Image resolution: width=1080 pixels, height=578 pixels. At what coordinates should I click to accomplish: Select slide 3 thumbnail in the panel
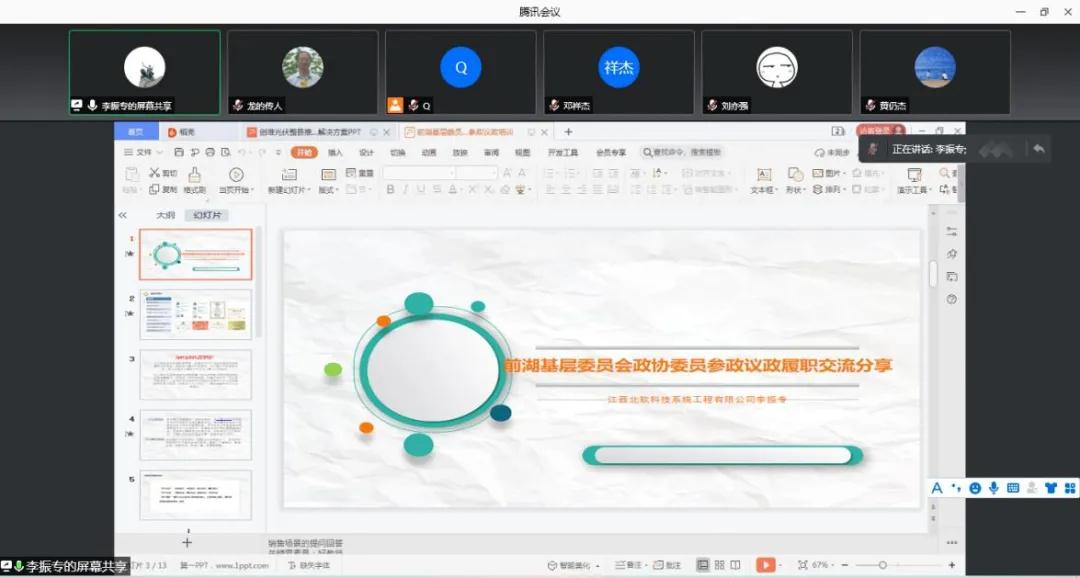195,374
